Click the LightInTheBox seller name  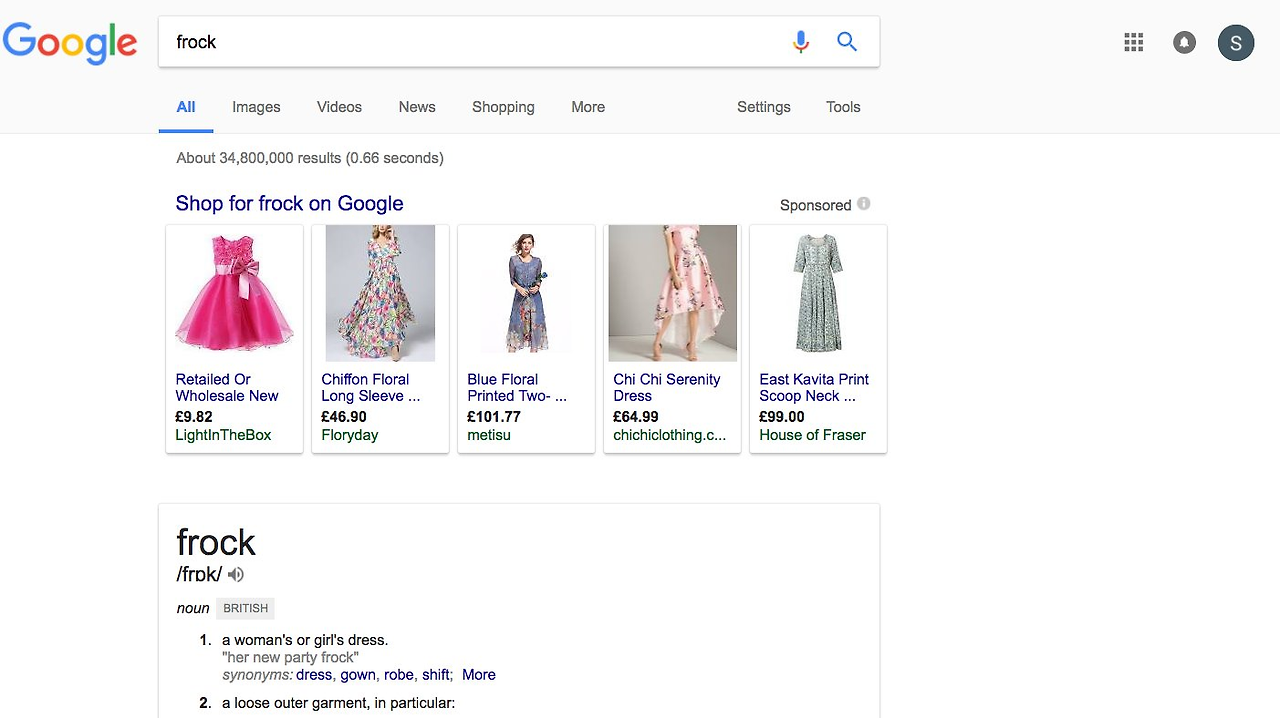223,435
